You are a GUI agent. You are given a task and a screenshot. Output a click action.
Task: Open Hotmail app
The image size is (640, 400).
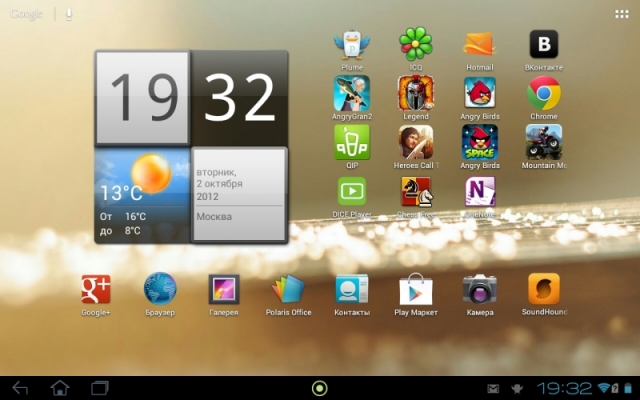(x=480, y=45)
